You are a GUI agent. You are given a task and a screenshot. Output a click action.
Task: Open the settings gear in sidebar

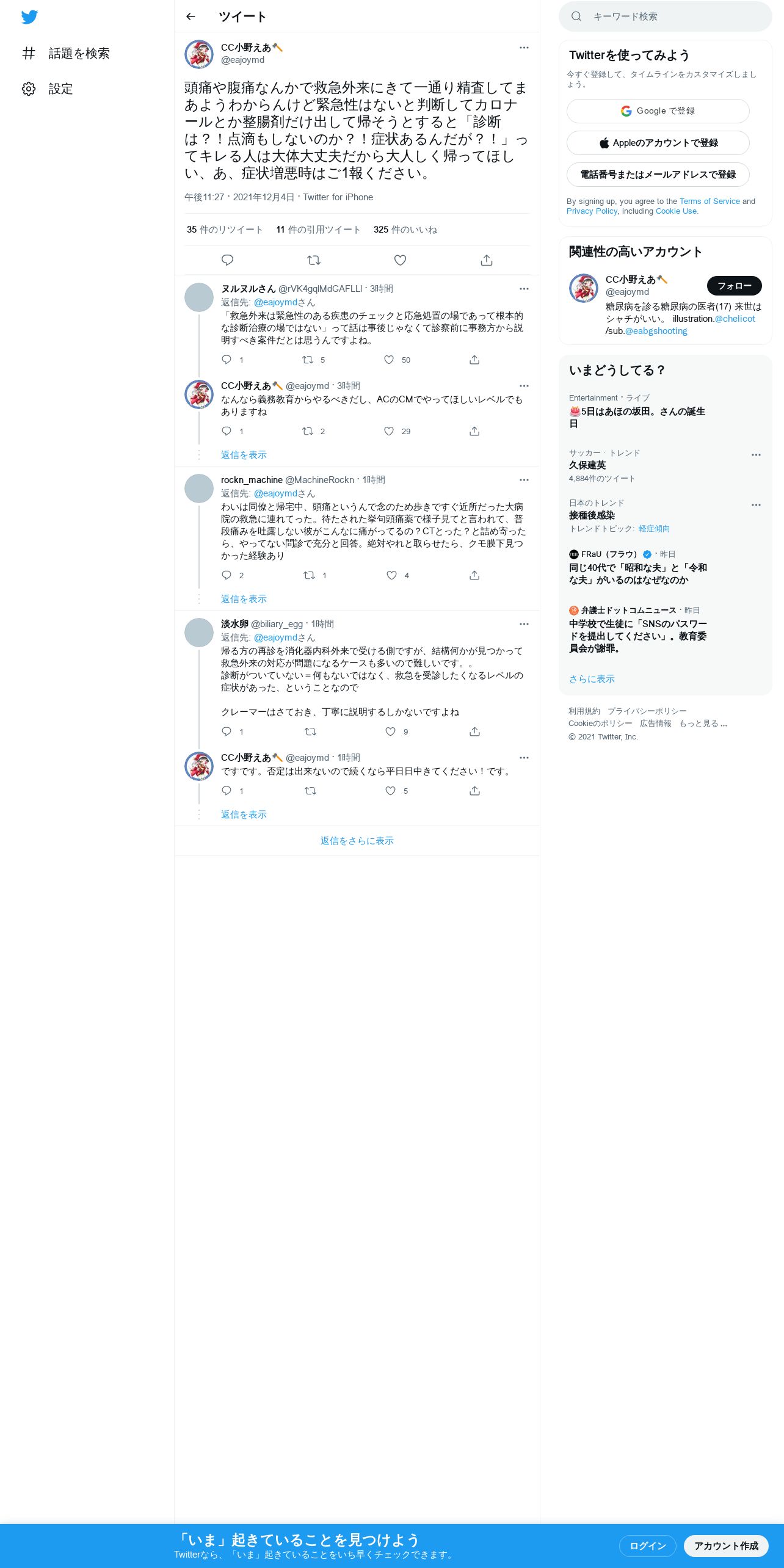(29, 89)
